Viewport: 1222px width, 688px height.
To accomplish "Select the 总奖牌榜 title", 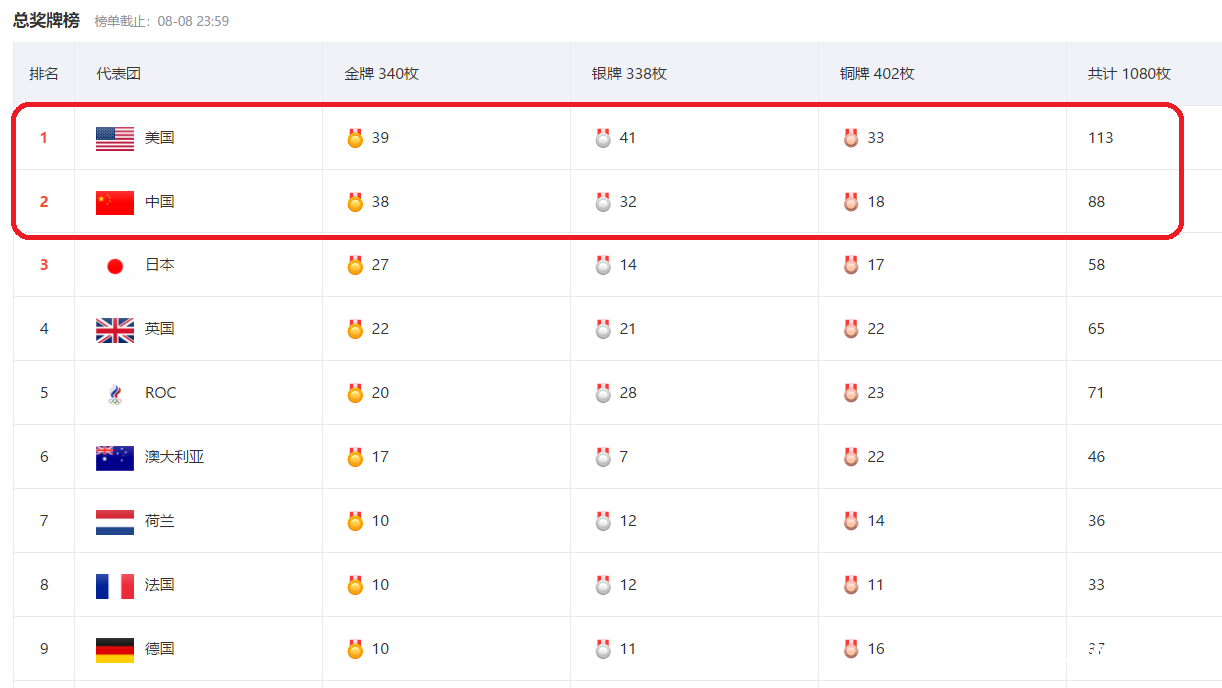I will 46,20.
